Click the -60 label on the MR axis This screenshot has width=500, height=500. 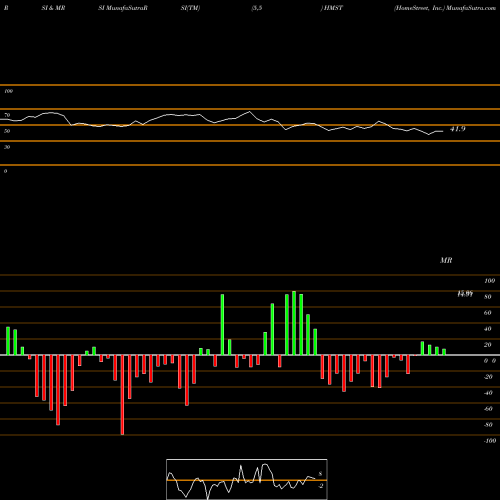488,409
